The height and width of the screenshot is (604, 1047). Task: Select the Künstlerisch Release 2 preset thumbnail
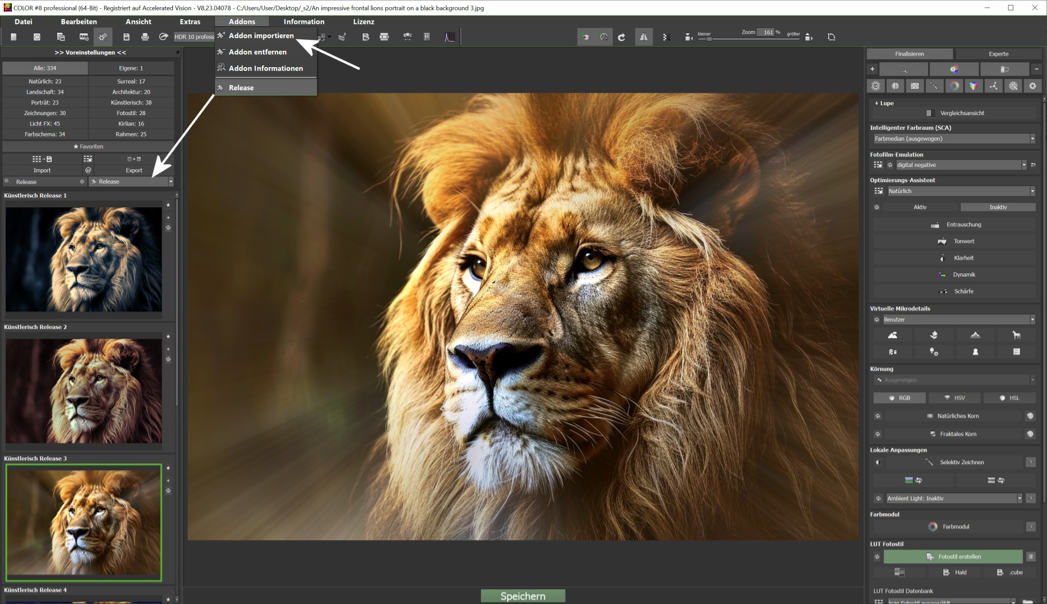coord(83,391)
